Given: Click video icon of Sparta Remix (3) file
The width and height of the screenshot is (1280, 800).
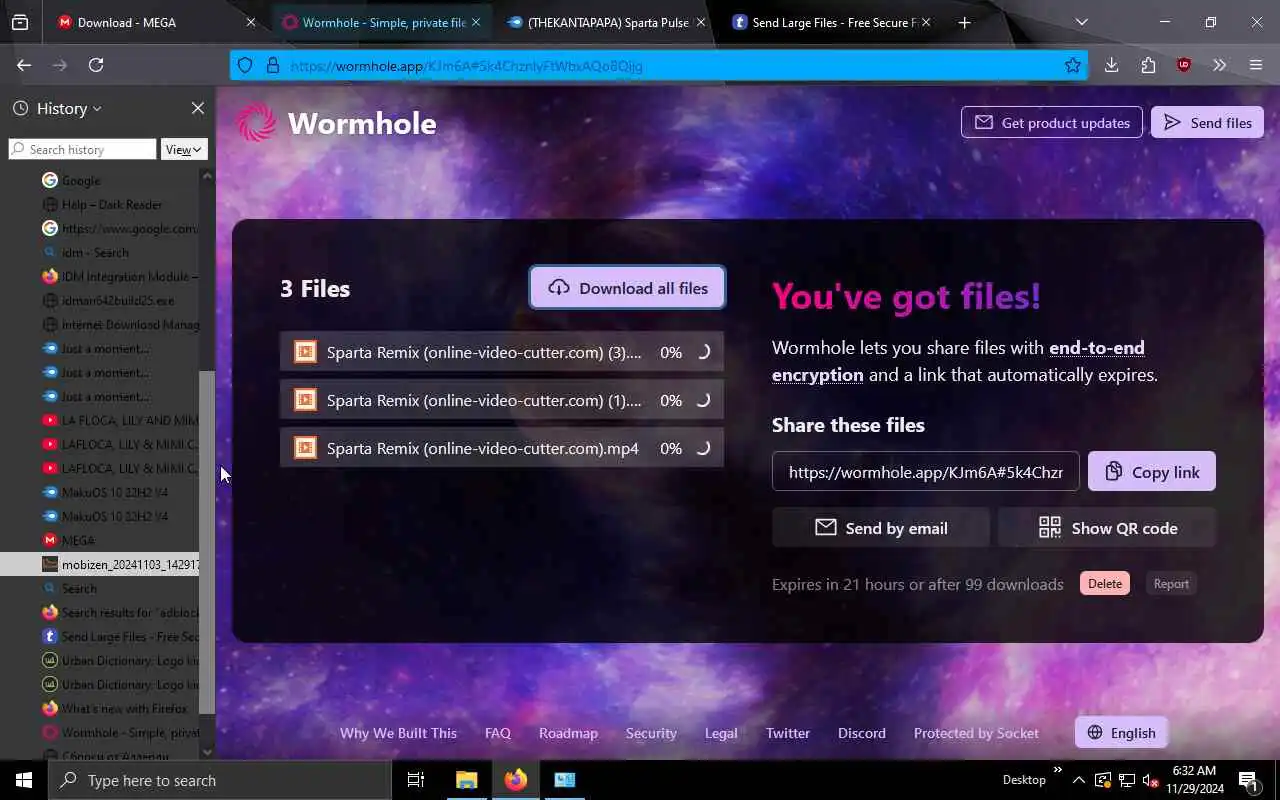Looking at the screenshot, I should 305,352.
